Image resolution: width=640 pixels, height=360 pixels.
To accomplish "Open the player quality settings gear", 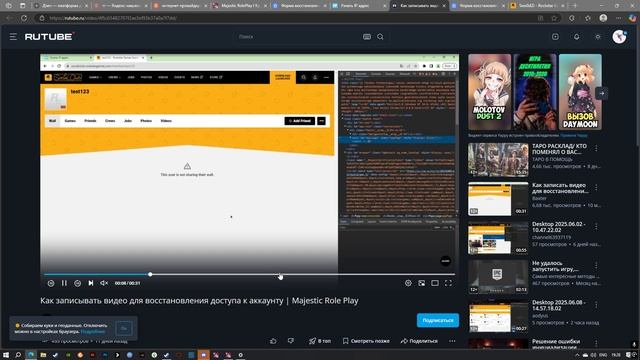I will (x=408, y=283).
